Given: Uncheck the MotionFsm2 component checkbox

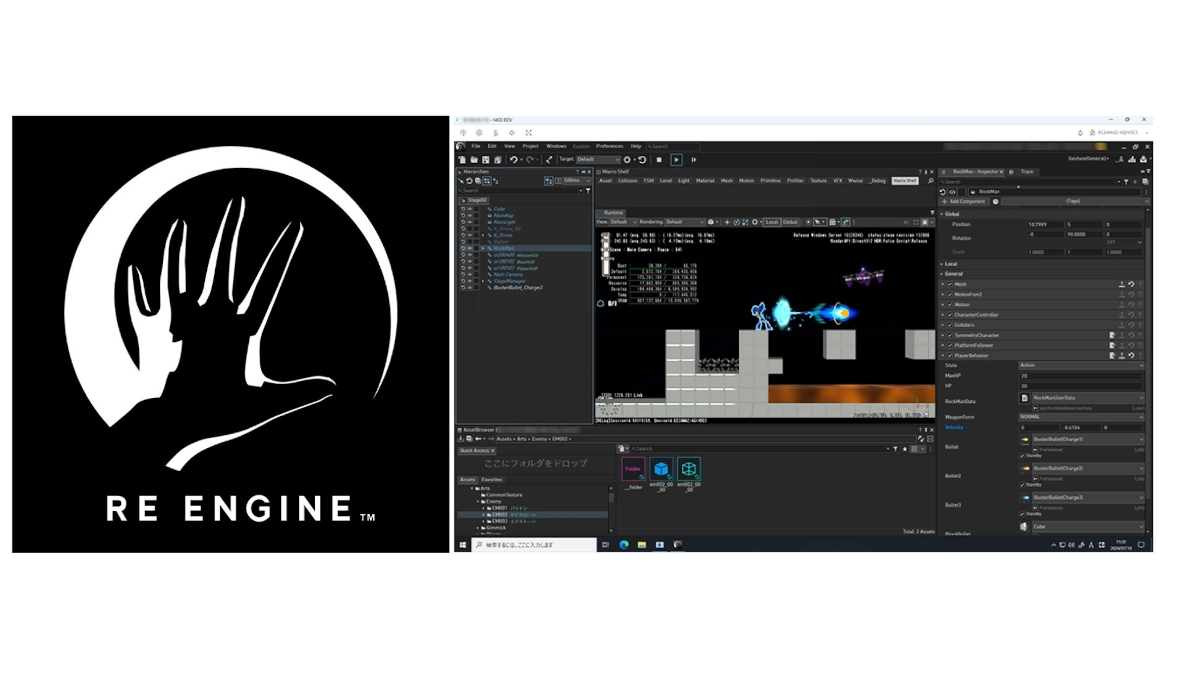Looking at the screenshot, I should [x=950, y=294].
